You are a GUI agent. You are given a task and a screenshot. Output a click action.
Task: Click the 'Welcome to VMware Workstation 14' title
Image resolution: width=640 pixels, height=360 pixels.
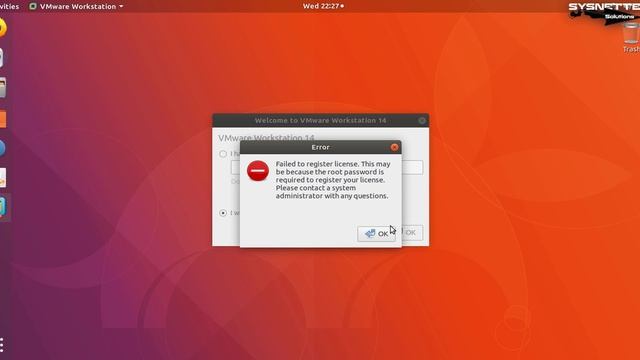click(320, 120)
